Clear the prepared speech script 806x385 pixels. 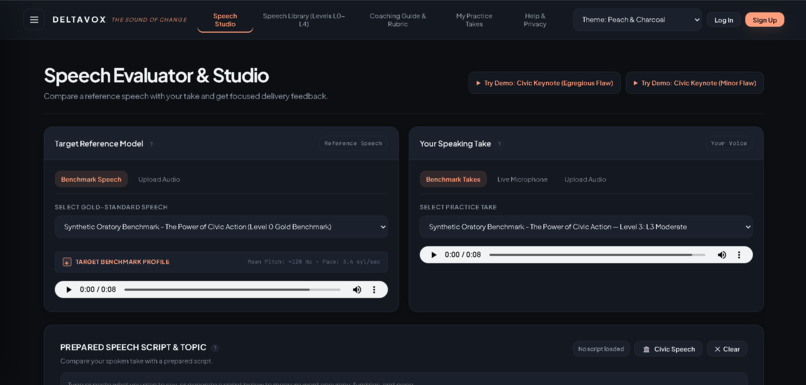(727, 349)
